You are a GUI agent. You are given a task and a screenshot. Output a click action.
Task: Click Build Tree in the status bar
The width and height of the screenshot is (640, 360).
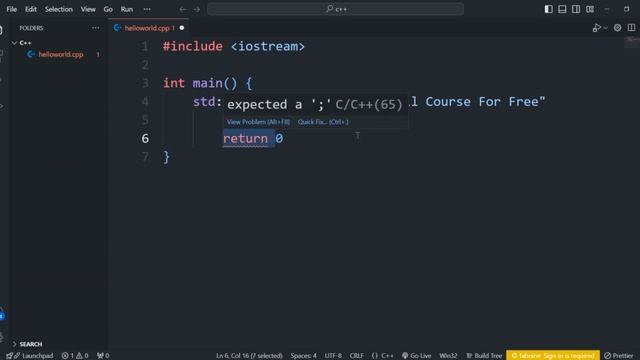point(484,356)
